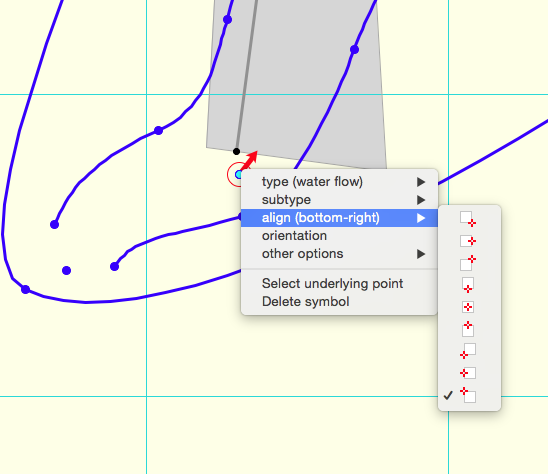Choose left align icon (cross on square's right edge)
The height and width of the screenshot is (474, 548).
pos(468,241)
